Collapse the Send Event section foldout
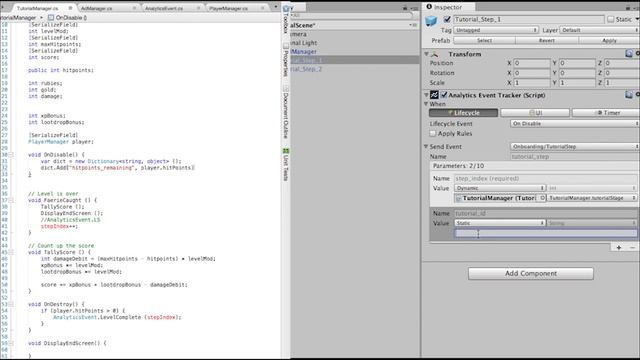Screen dimensions: 640x360 pyautogui.click(x=426, y=146)
